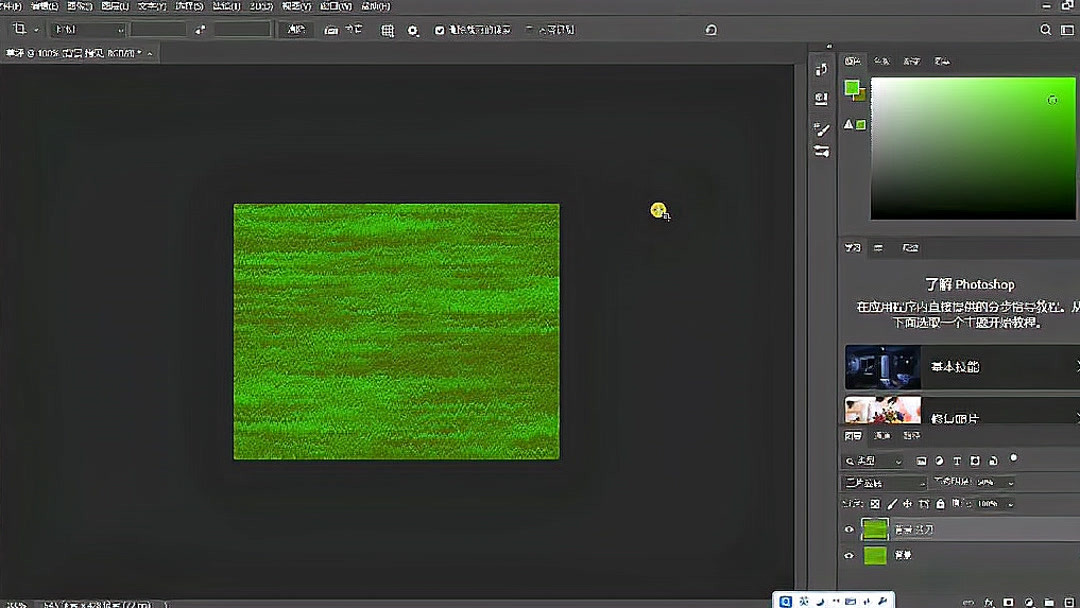Enable the checkbox in the options bar
The width and height of the screenshot is (1080, 608).
(440, 30)
